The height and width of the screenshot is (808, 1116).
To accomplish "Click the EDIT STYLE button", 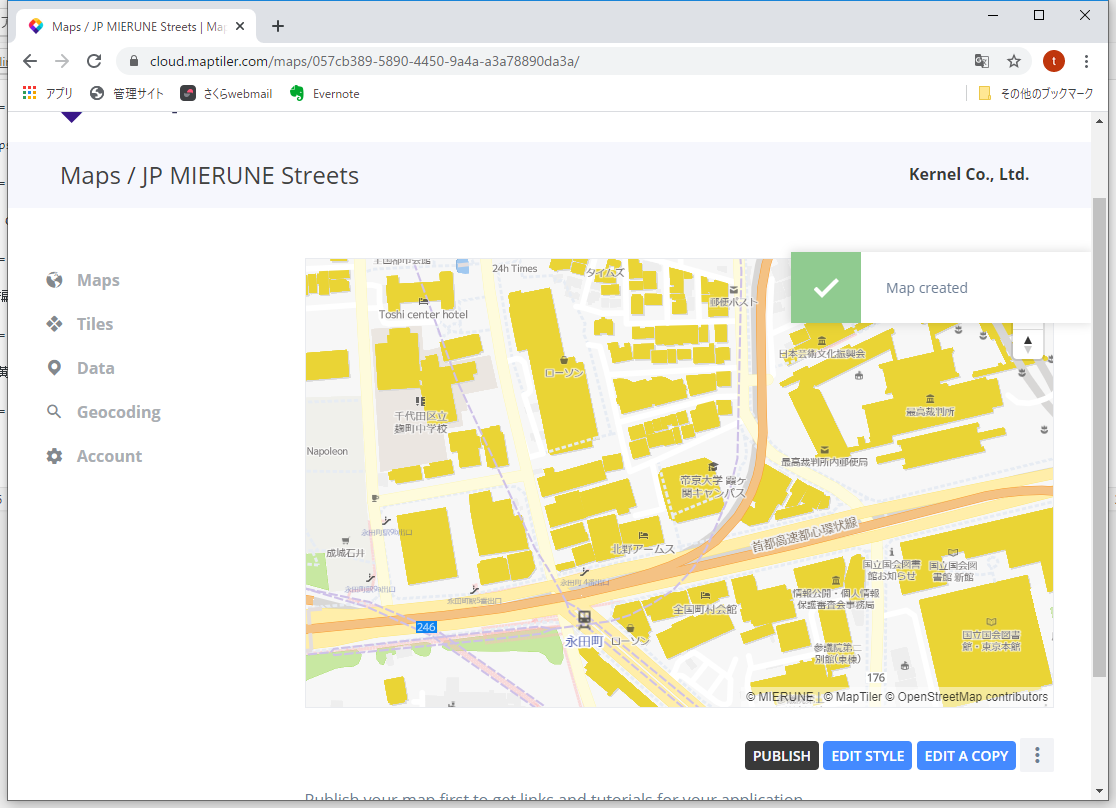I will click(x=868, y=756).
